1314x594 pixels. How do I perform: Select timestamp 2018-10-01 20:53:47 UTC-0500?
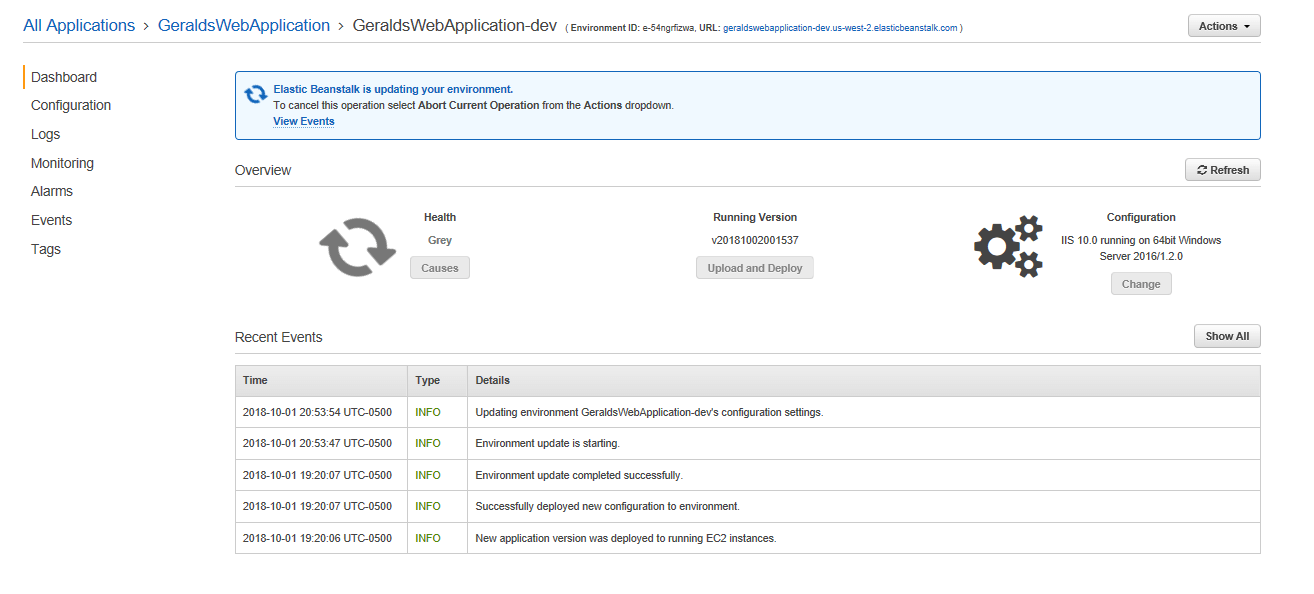tap(317, 443)
